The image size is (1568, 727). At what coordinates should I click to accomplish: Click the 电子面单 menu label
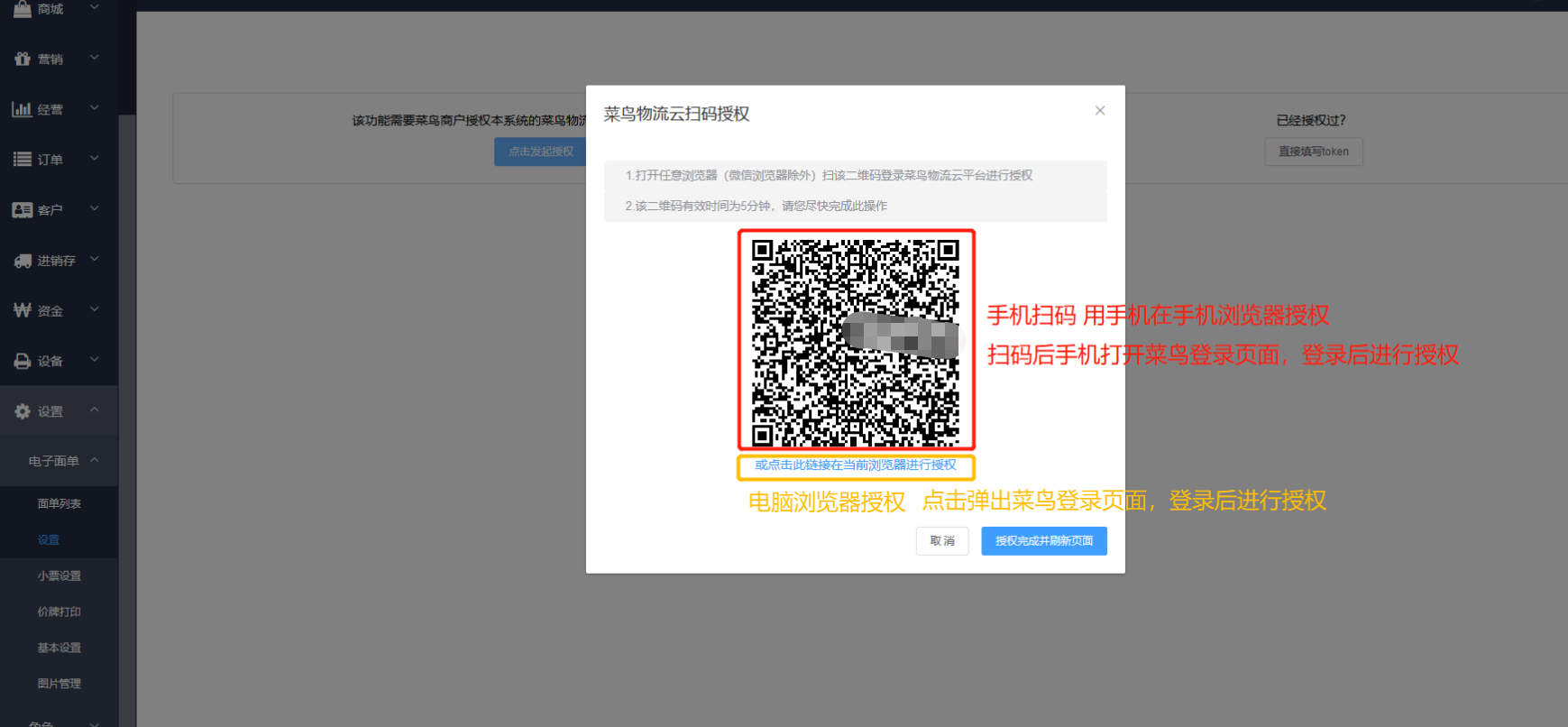coord(54,461)
